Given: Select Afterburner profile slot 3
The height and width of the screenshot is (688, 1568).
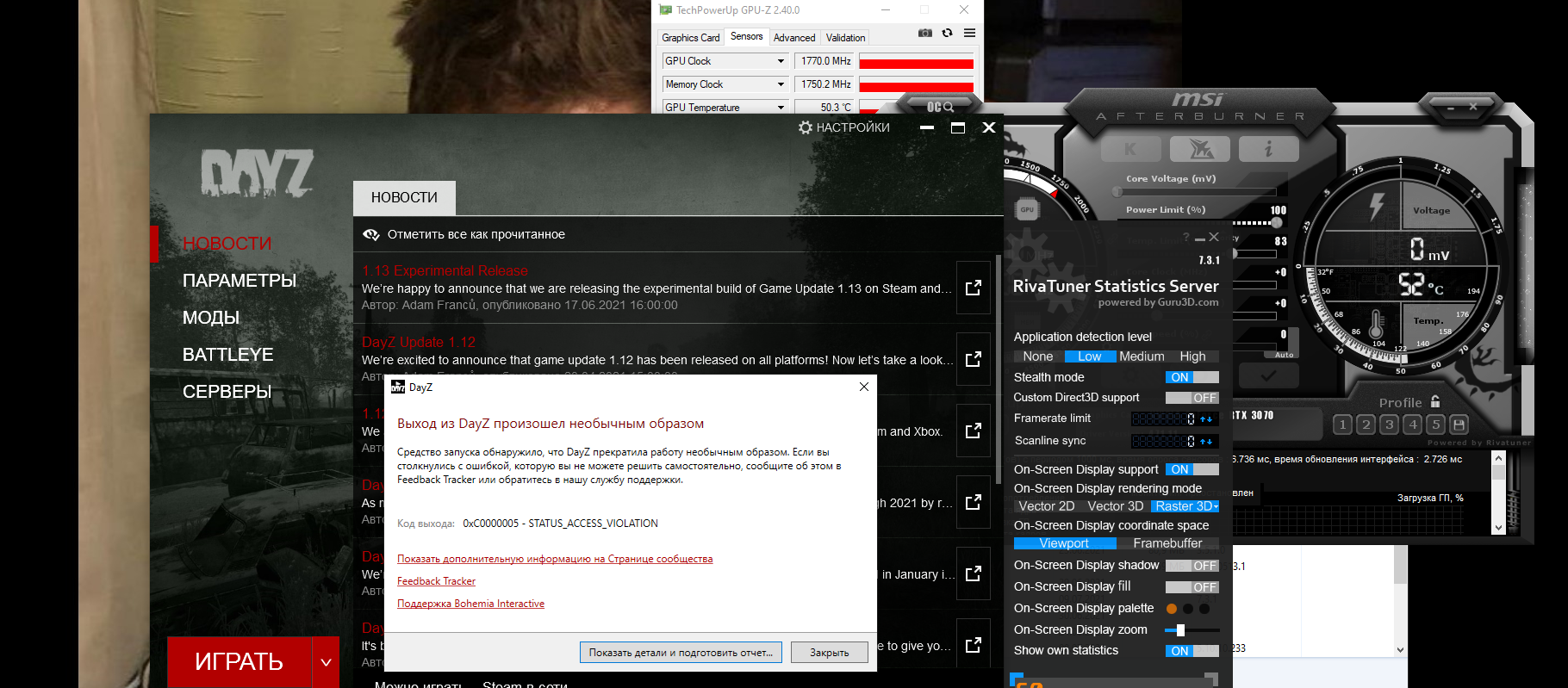Looking at the screenshot, I should tap(1389, 425).
